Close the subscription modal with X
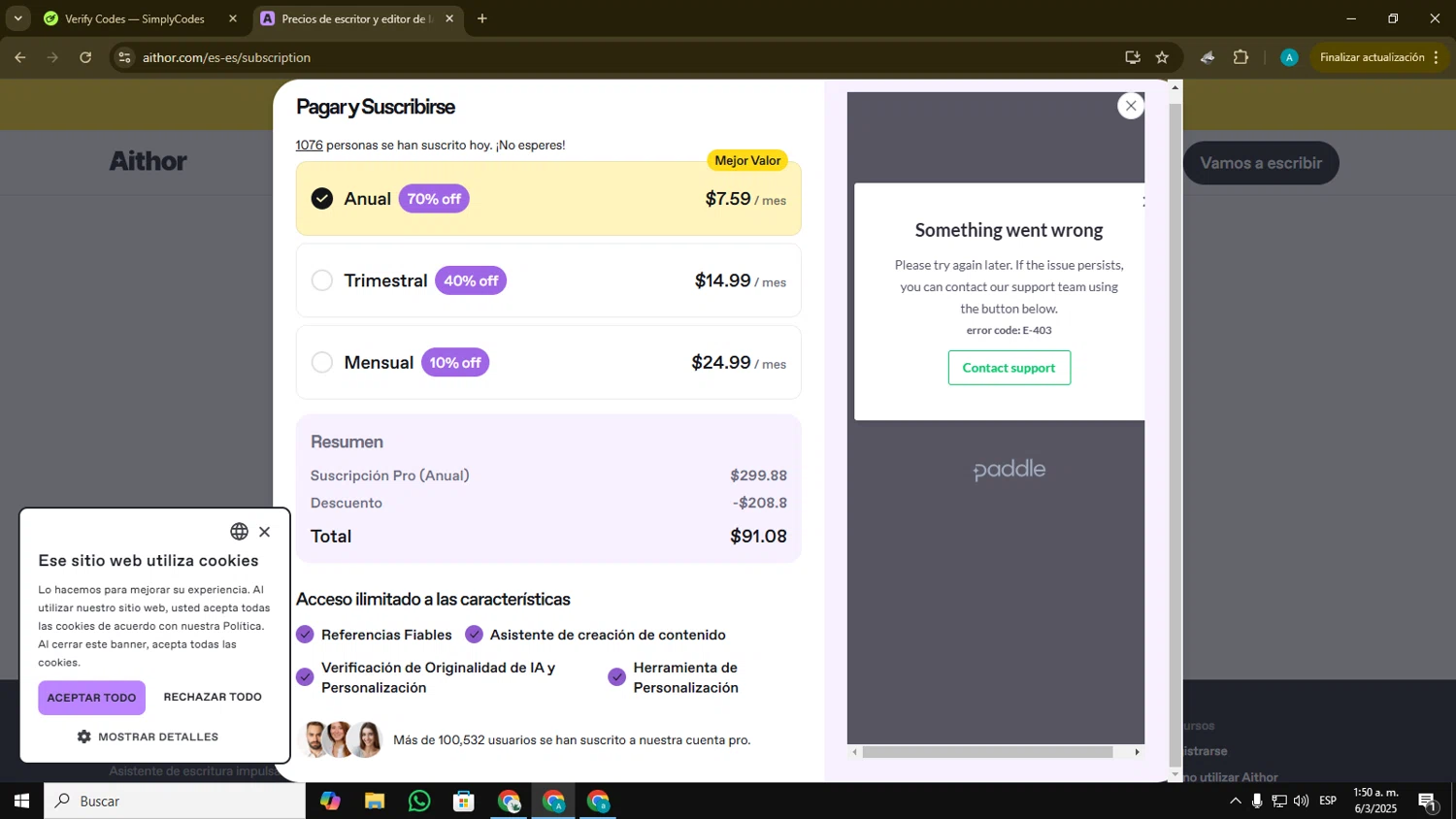 1130,106
